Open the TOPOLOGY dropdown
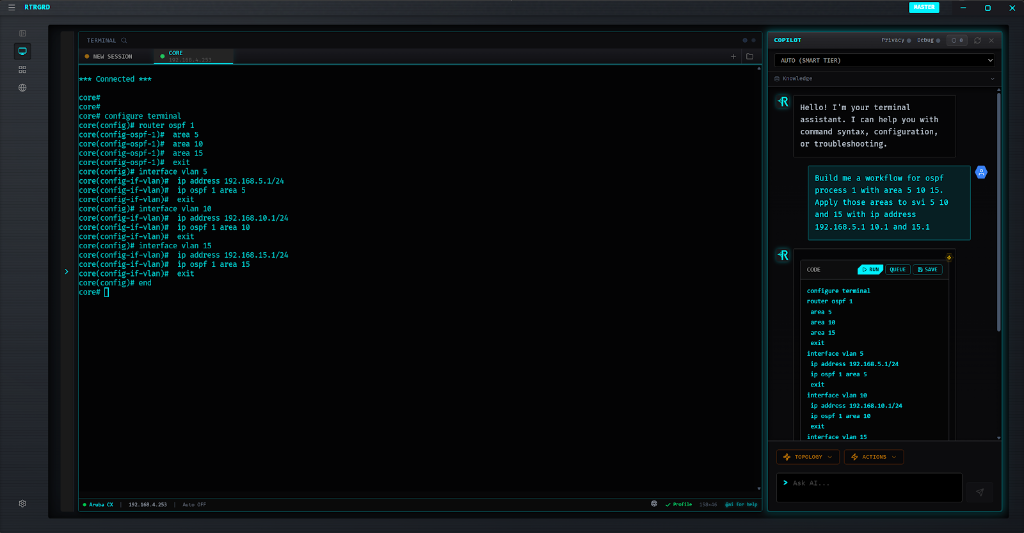Image resolution: width=1024 pixels, height=533 pixels. pyautogui.click(x=808, y=457)
